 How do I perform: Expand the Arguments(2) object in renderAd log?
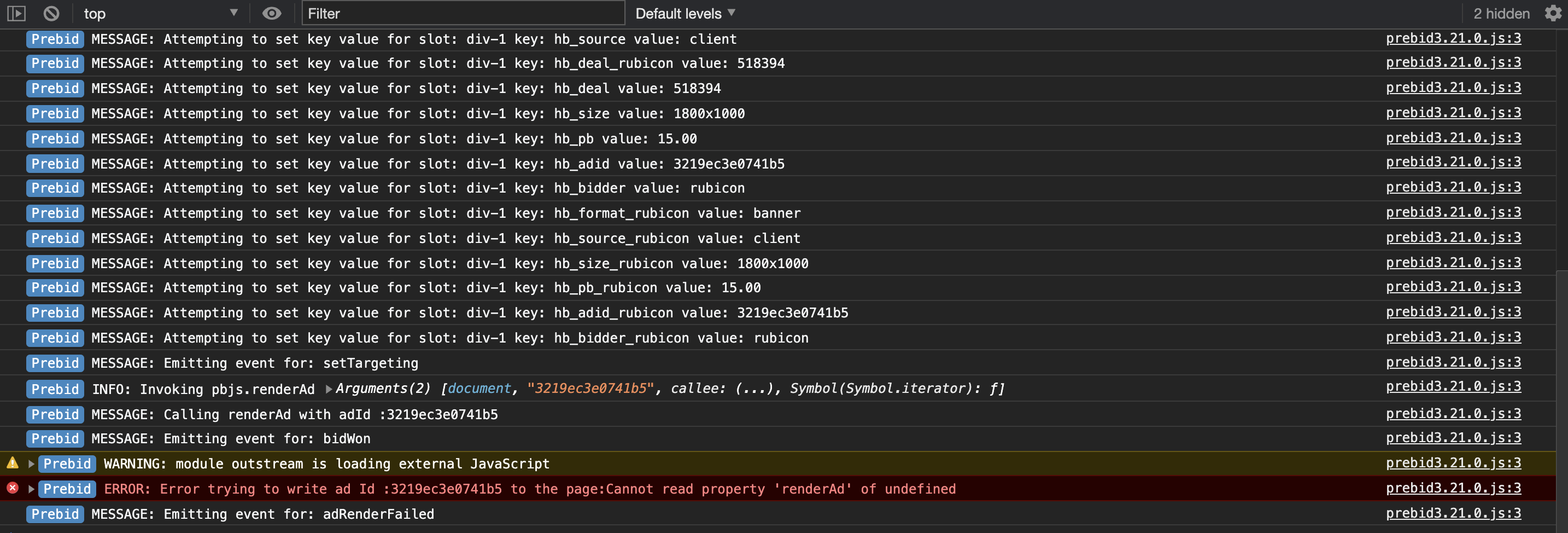click(329, 389)
